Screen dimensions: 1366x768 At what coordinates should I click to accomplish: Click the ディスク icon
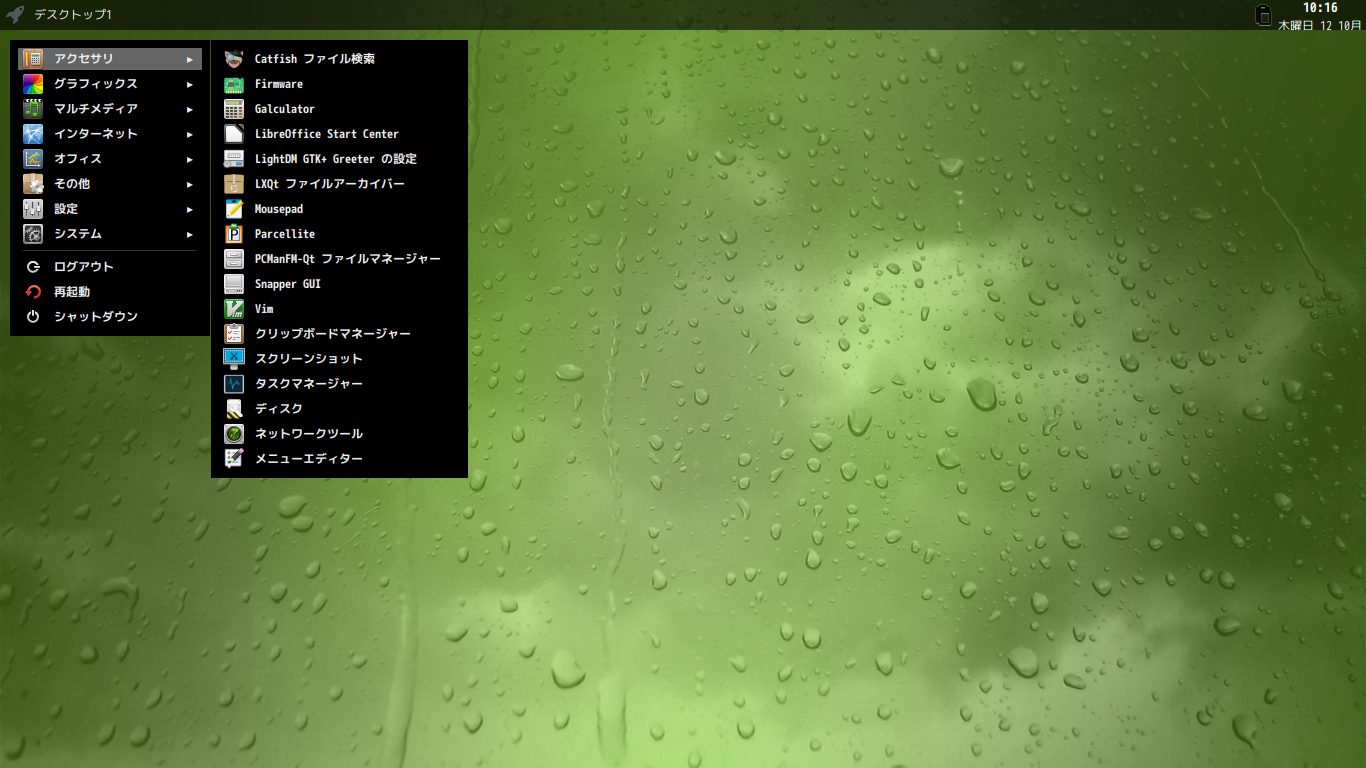click(x=234, y=409)
